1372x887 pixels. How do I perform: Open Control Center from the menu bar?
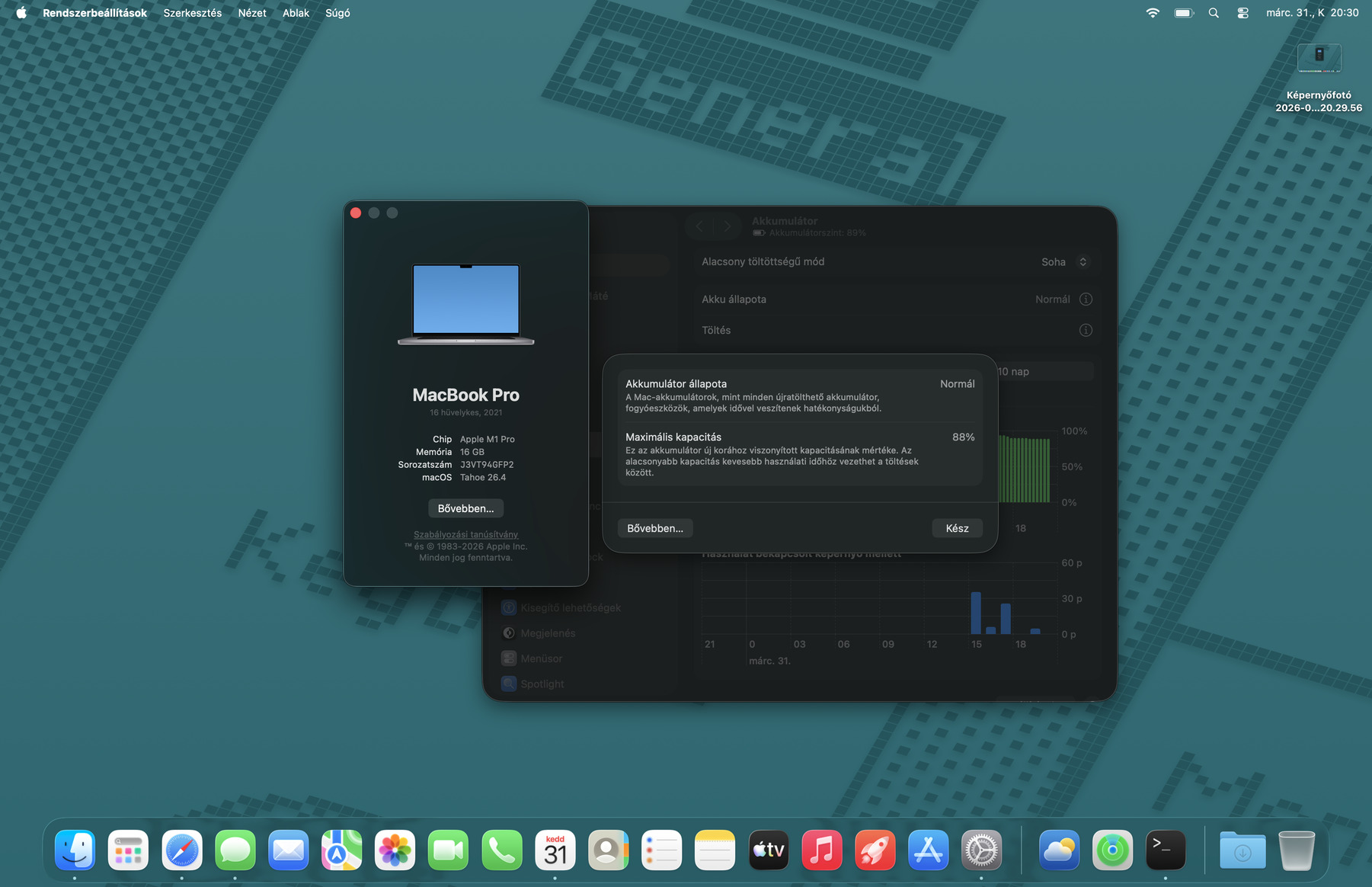coord(1242,13)
